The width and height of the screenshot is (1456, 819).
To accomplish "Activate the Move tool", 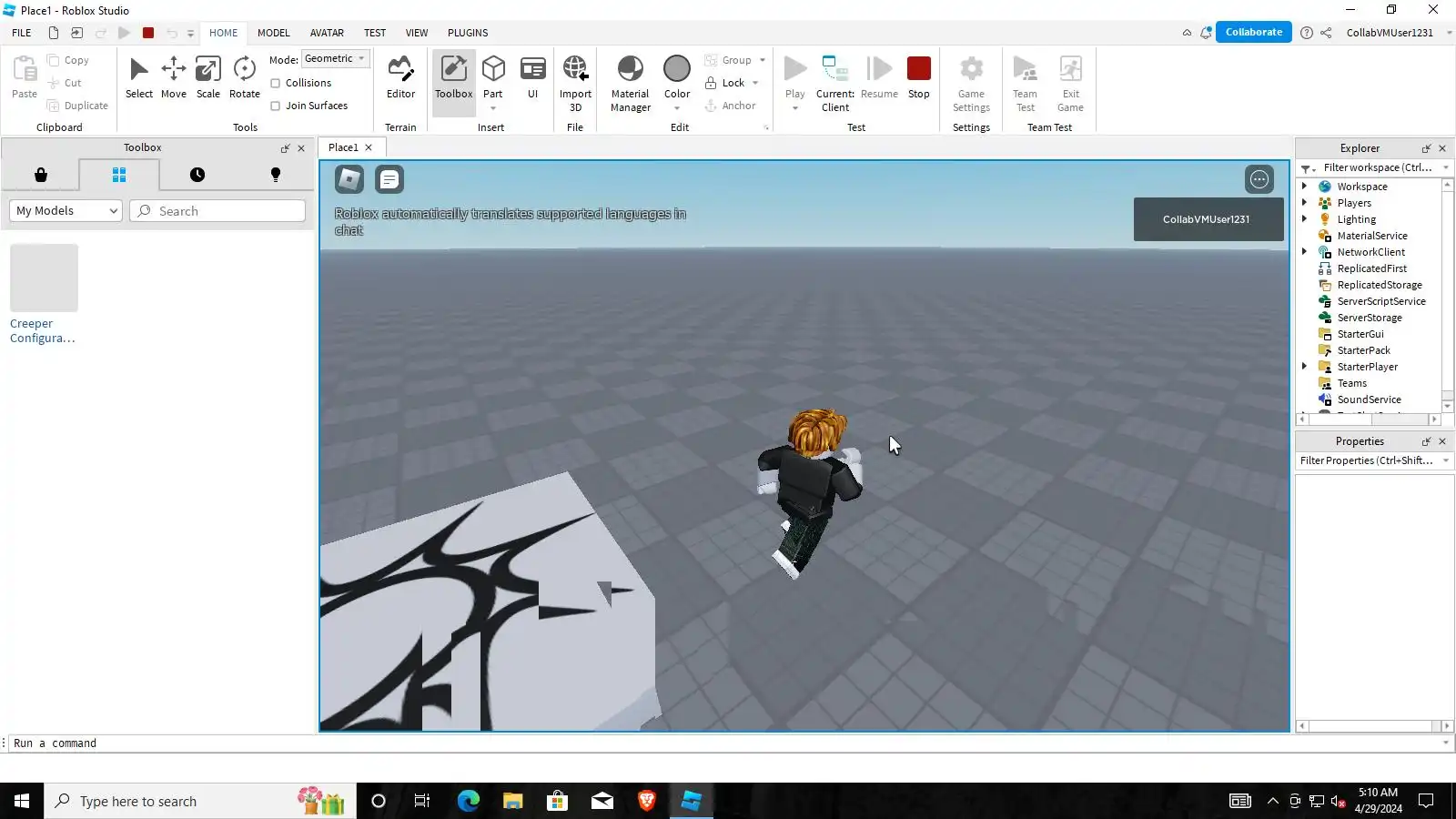I will [x=174, y=78].
